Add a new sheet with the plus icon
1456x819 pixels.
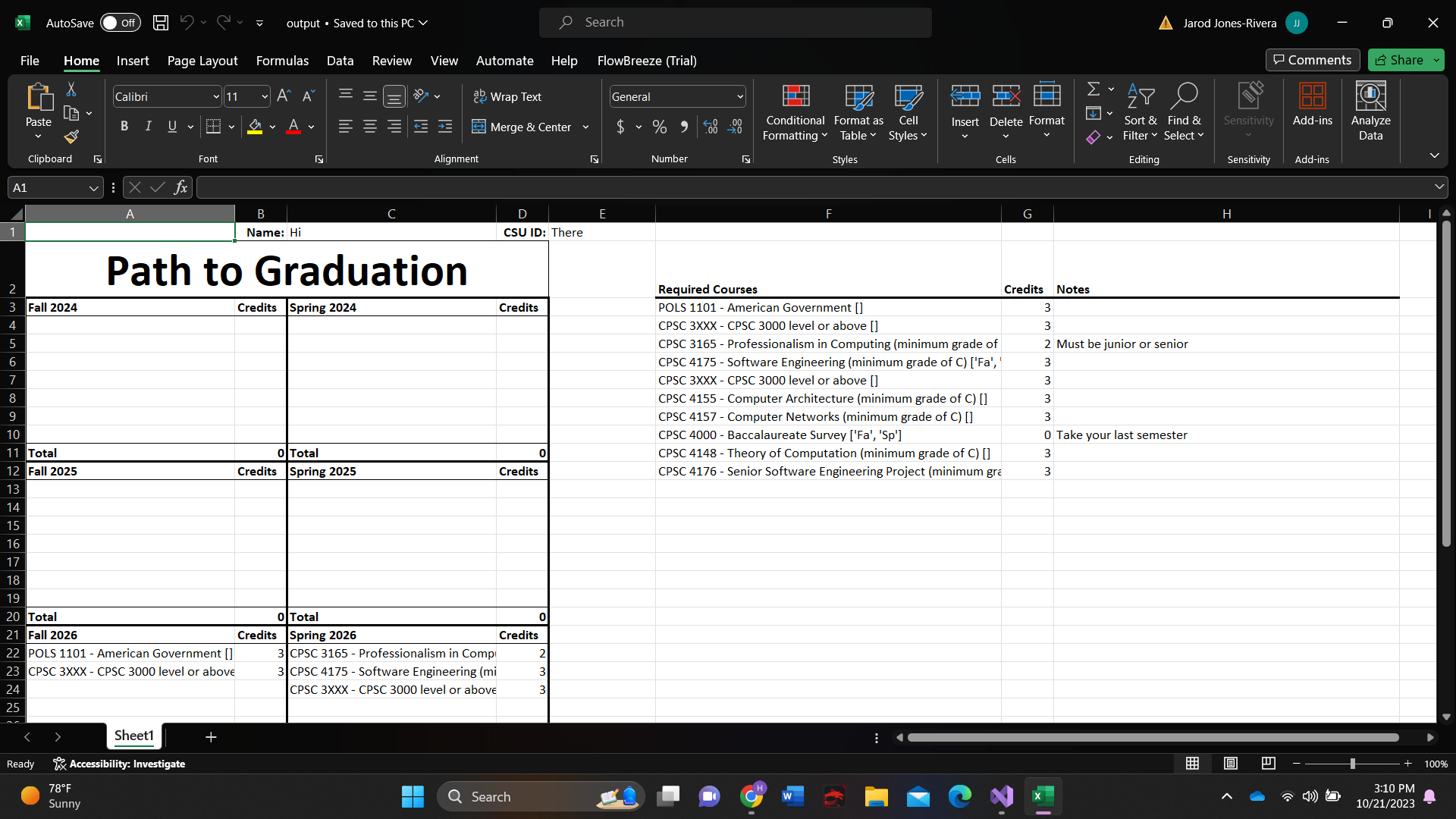pyautogui.click(x=211, y=736)
